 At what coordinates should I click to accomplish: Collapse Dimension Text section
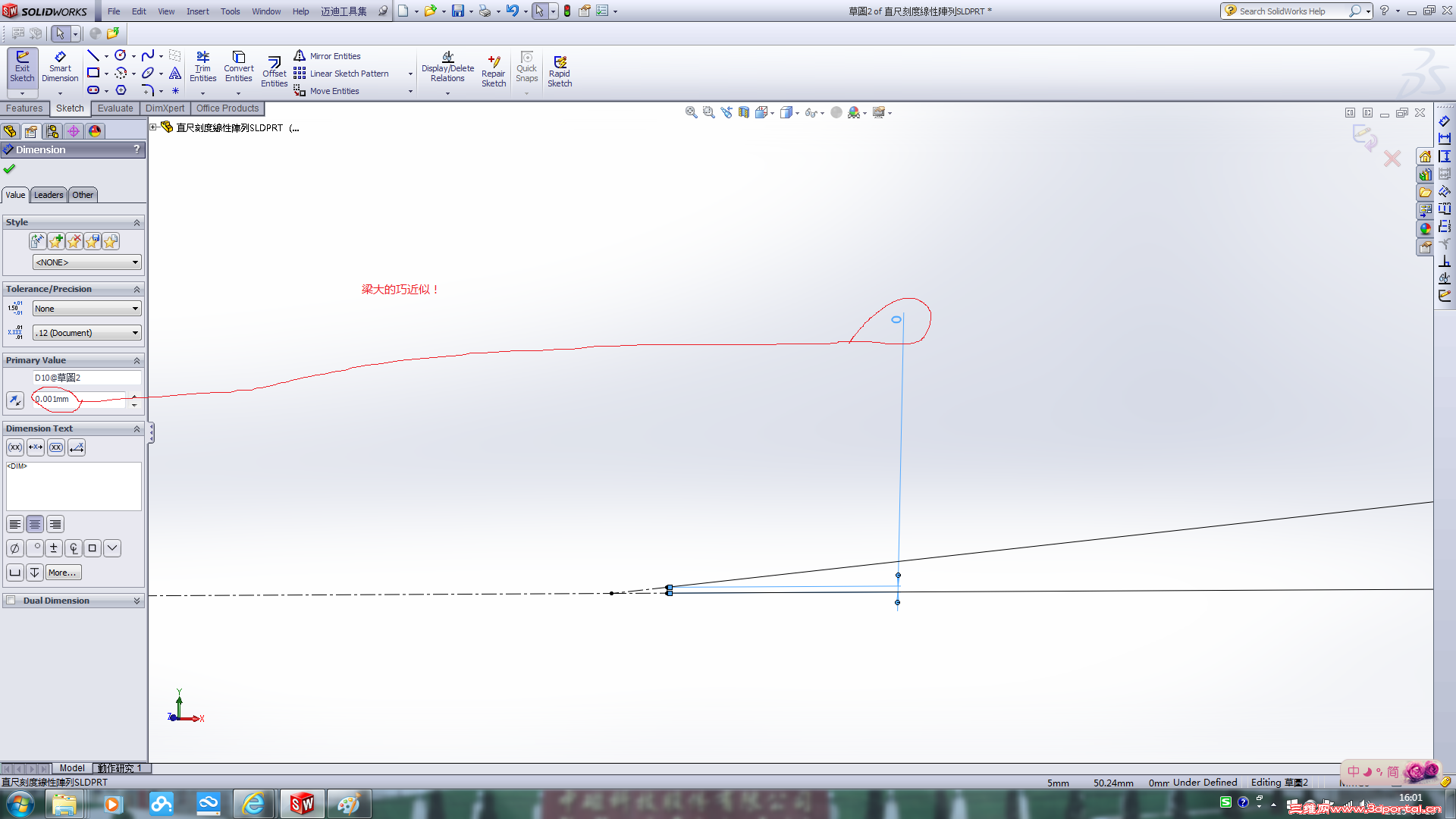coord(137,429)
